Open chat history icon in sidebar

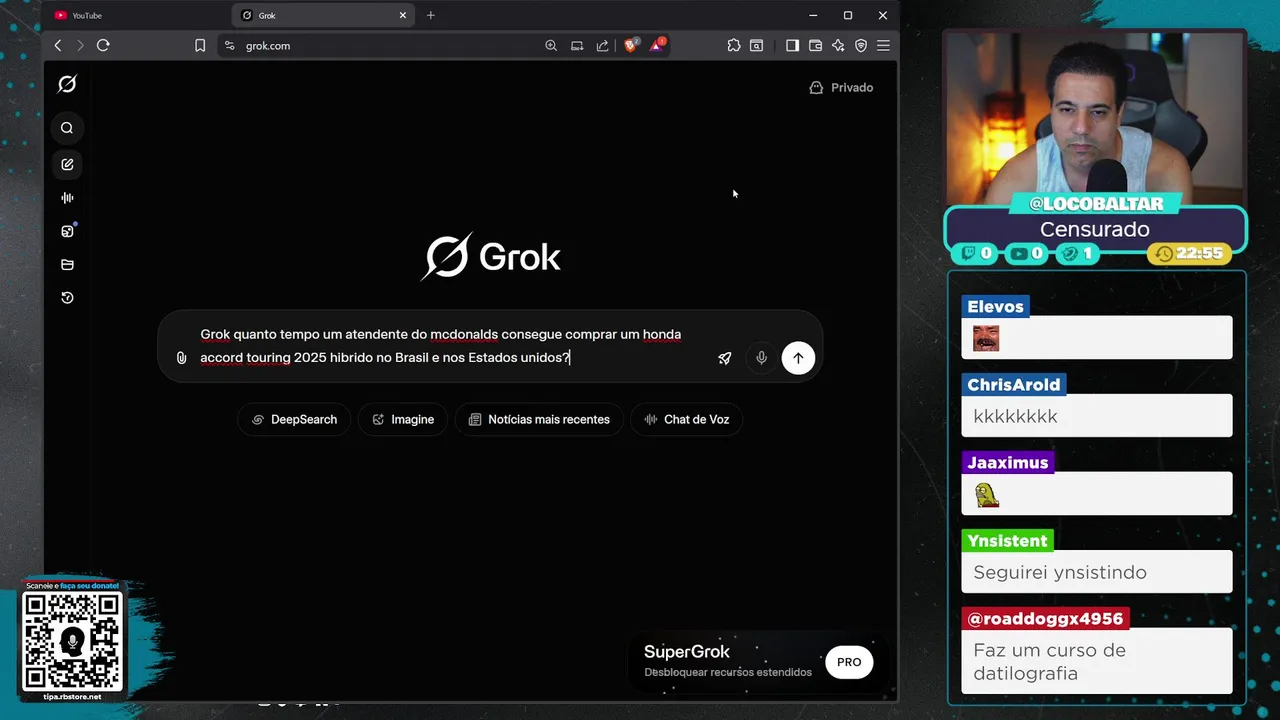pyautogui.click(x=67, y=298)
